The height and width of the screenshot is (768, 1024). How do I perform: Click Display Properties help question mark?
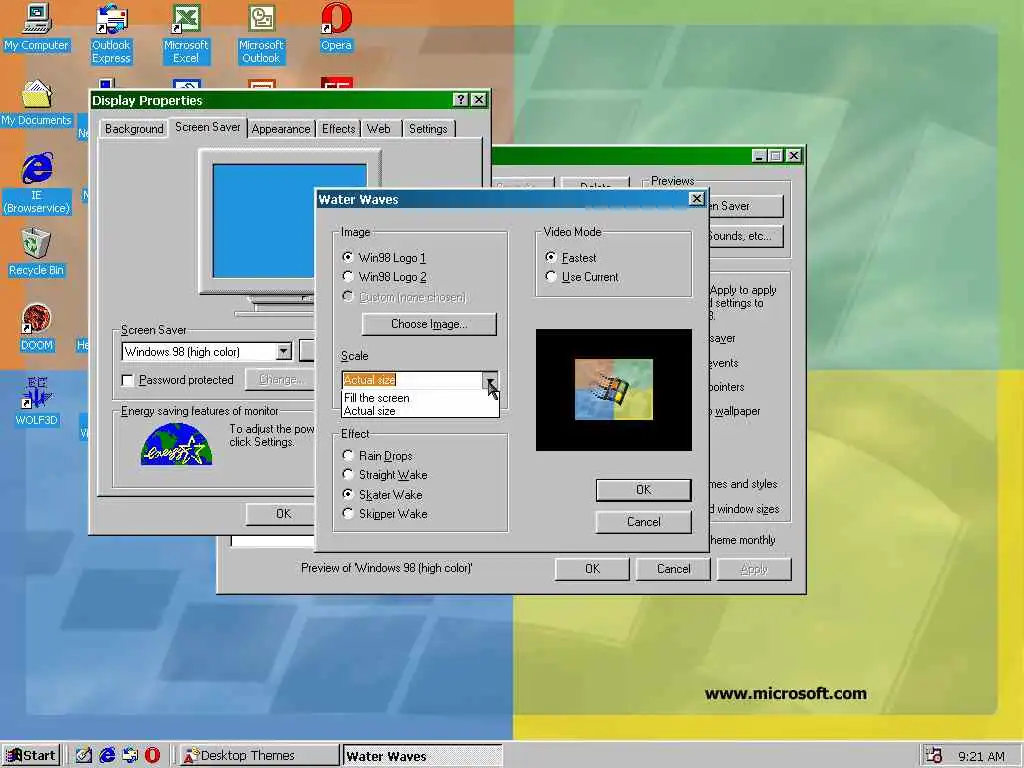(460, 99)
